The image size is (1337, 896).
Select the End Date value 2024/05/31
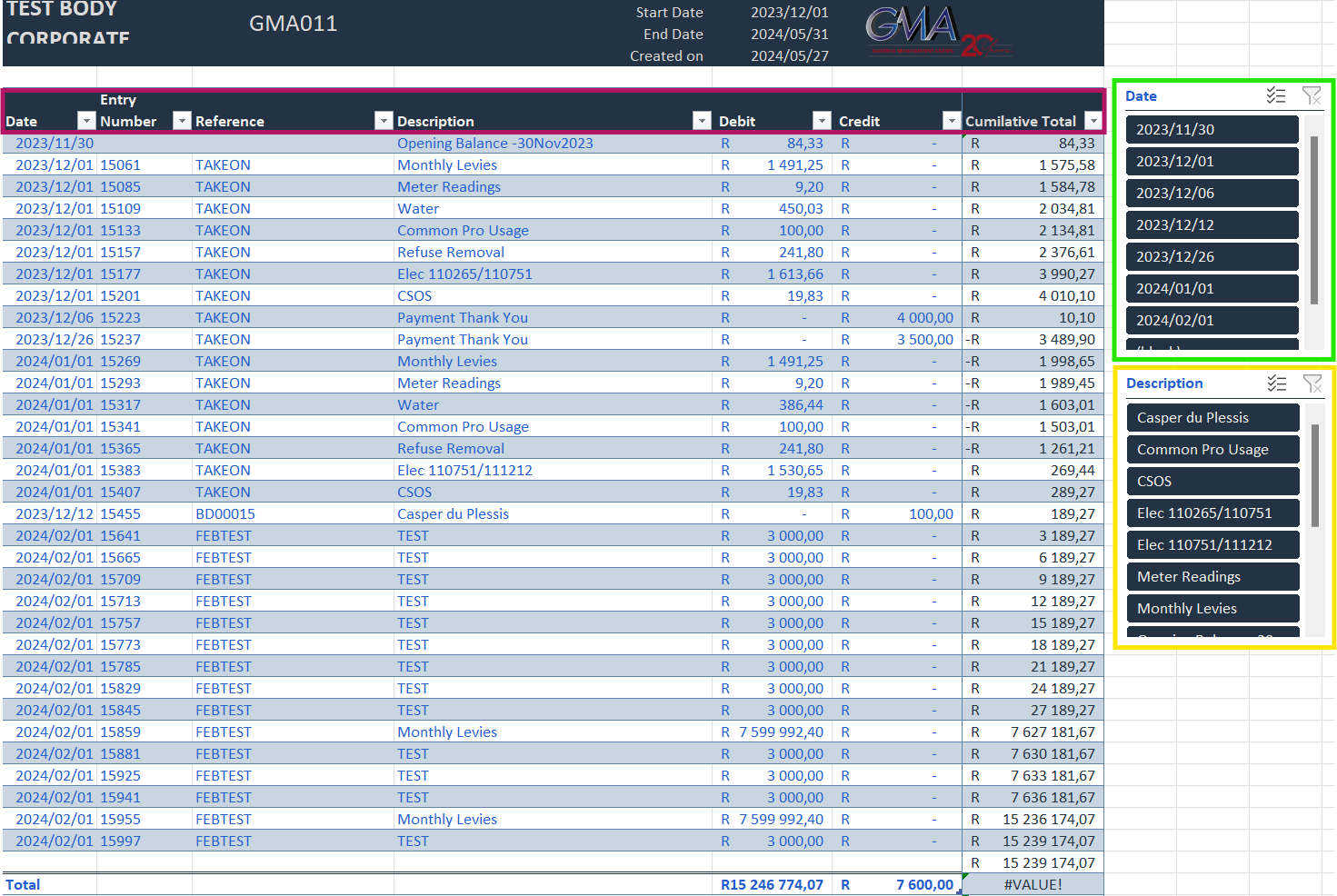point(789,35)
